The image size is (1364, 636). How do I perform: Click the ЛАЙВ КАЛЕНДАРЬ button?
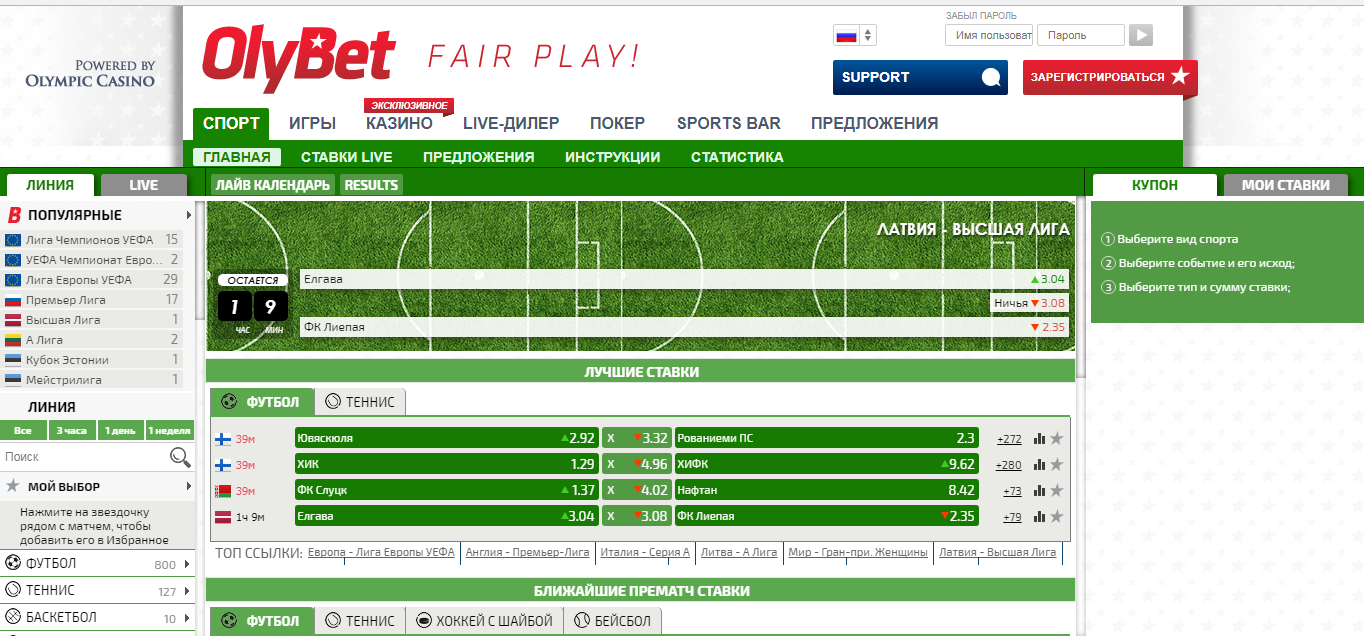pos(272,185)
